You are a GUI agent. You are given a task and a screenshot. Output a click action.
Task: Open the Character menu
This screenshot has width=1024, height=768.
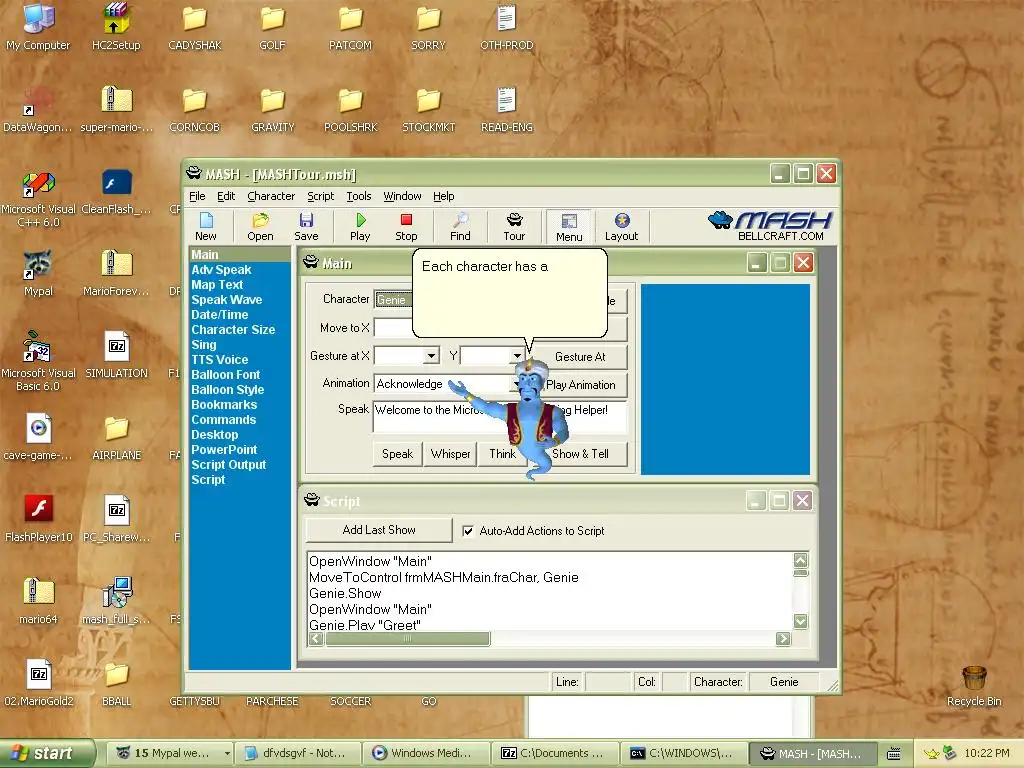271,196
